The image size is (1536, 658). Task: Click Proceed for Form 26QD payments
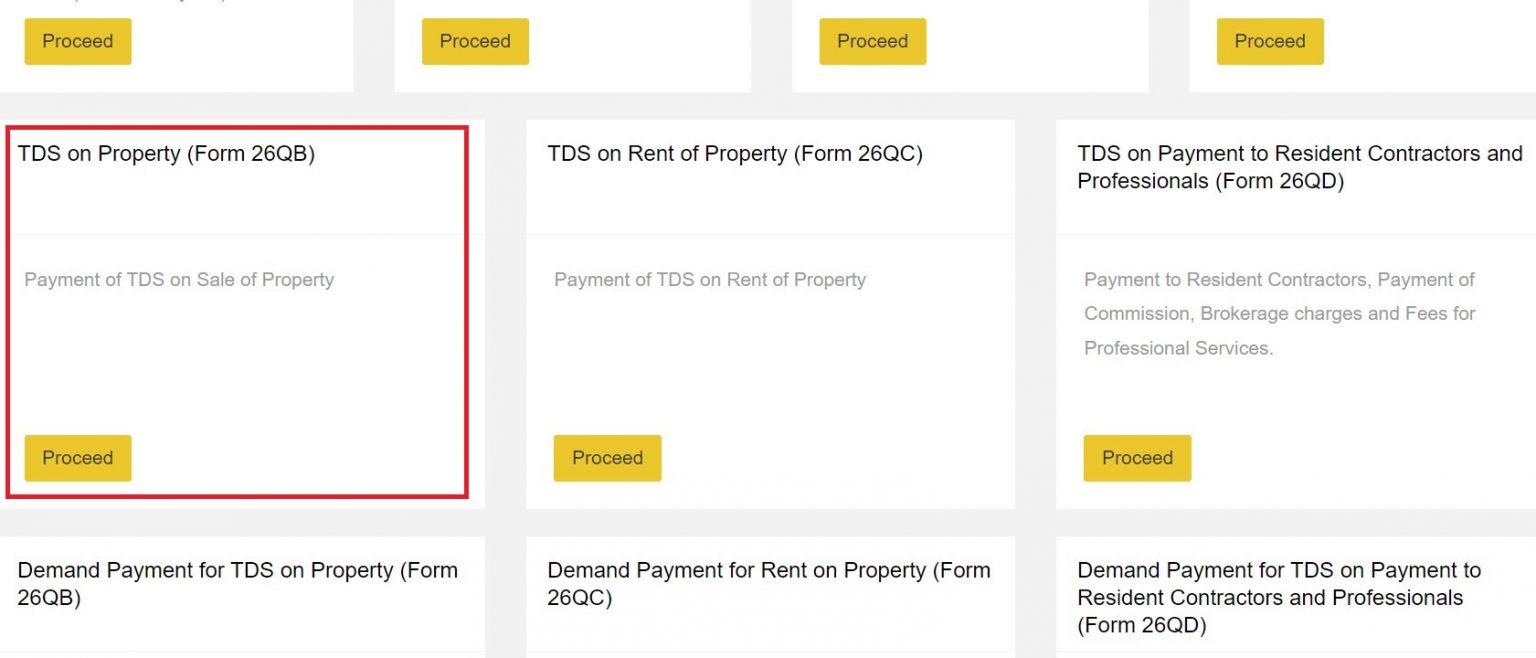(1137, 457)
